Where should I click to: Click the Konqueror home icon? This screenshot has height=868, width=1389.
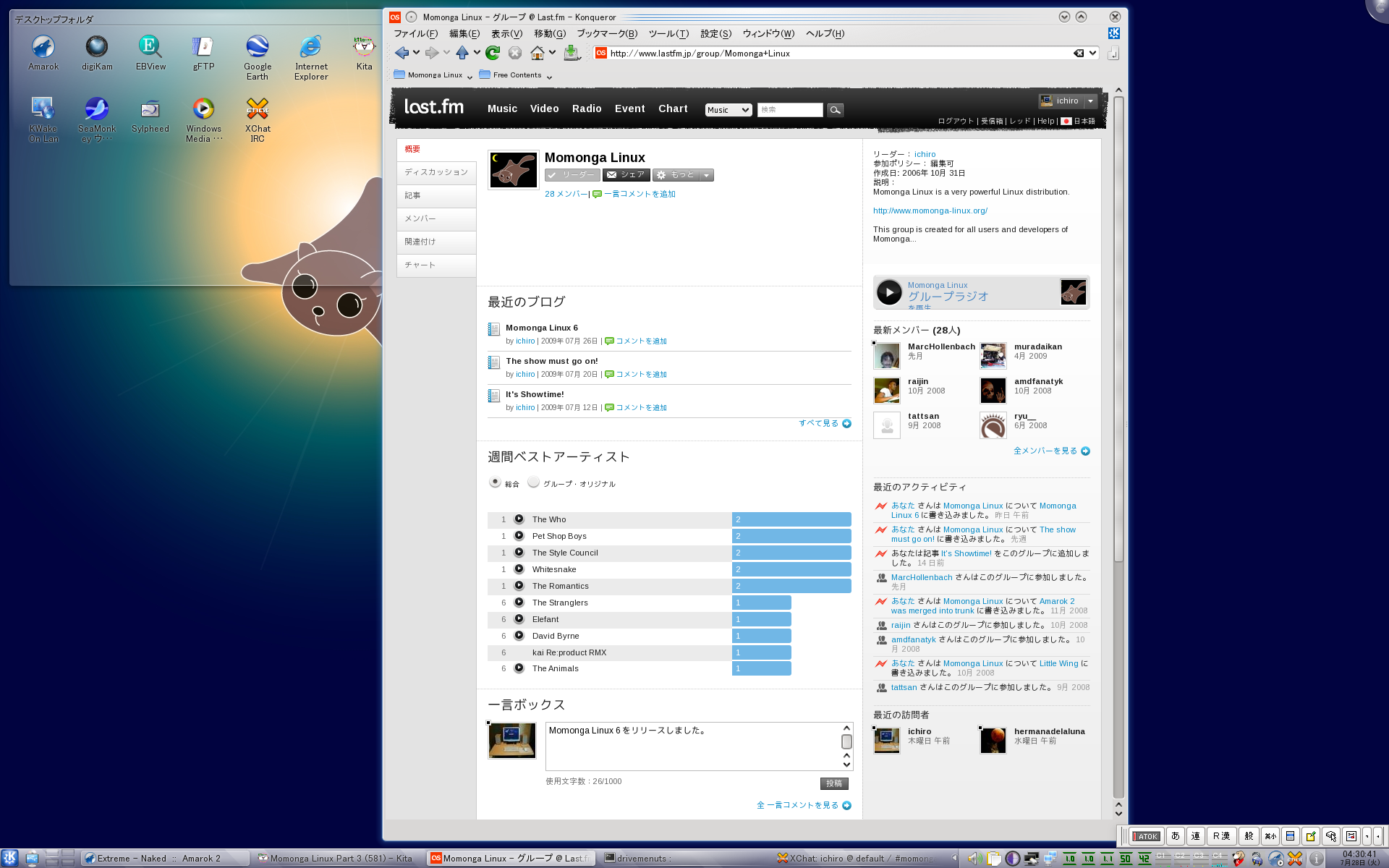click(x=538, y=52)
